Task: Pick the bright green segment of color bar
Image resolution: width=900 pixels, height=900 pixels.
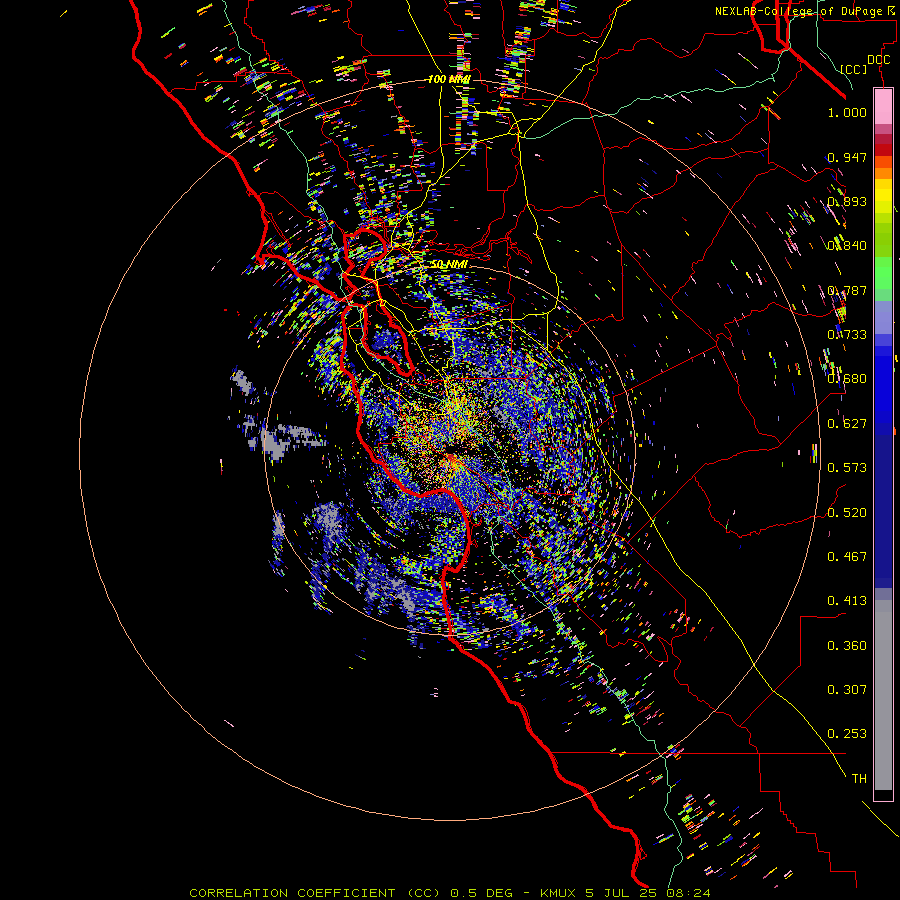Action: (883, 273)
